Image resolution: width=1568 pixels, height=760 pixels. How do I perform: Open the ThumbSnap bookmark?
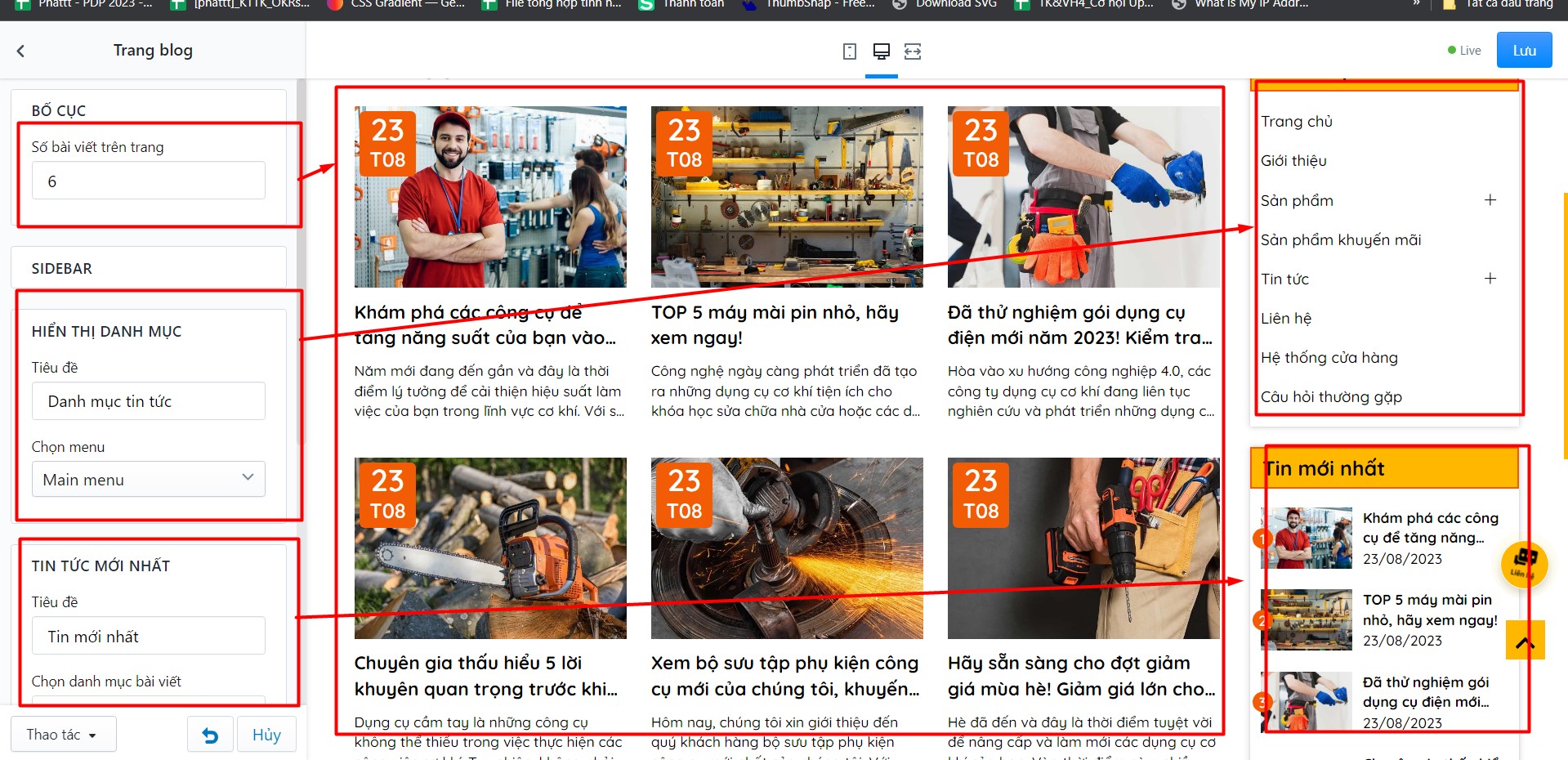click(808, 4)
